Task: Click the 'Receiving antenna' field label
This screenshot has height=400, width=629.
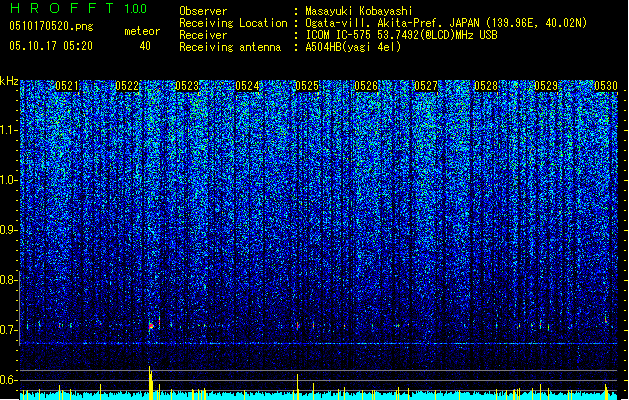Action: (x=230, y=47)
